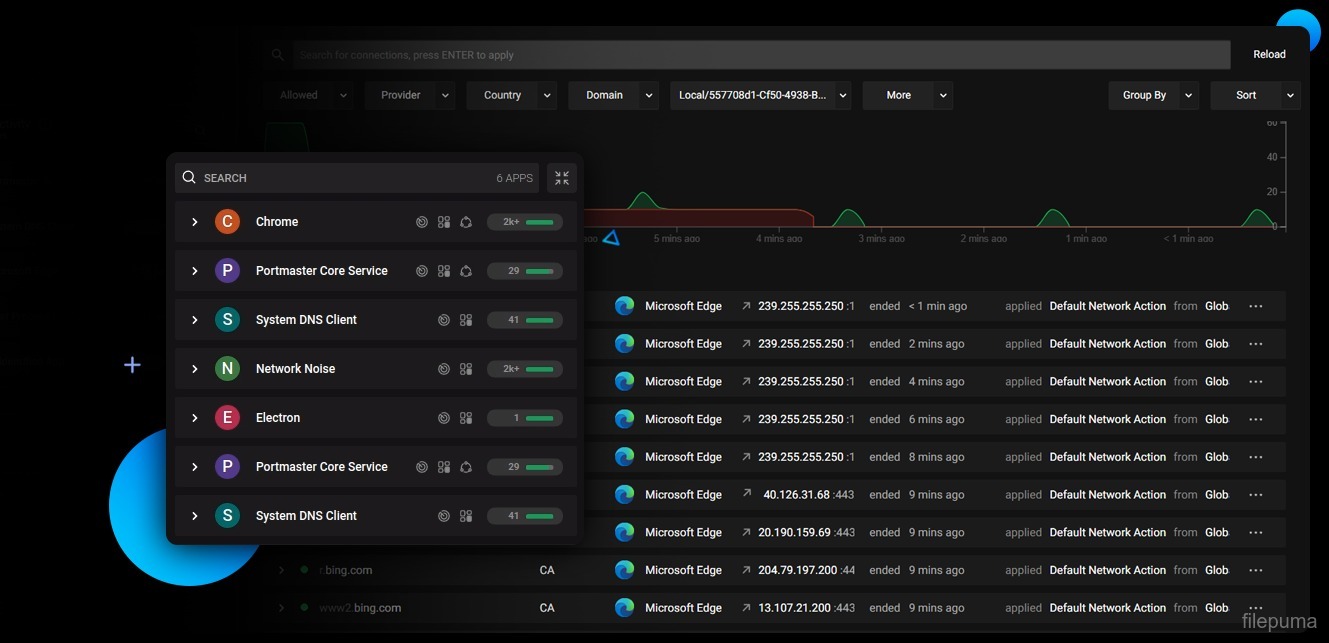The height and width of the screenshot is (643, 1329).
Task: Expand the Chrome app entry
Action: coord(195,222)
